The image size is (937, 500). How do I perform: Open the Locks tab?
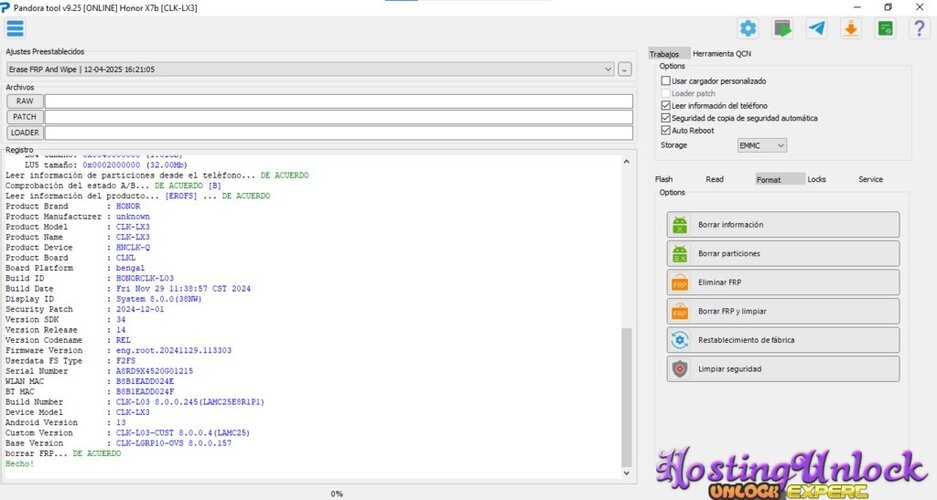pos(816,179)
